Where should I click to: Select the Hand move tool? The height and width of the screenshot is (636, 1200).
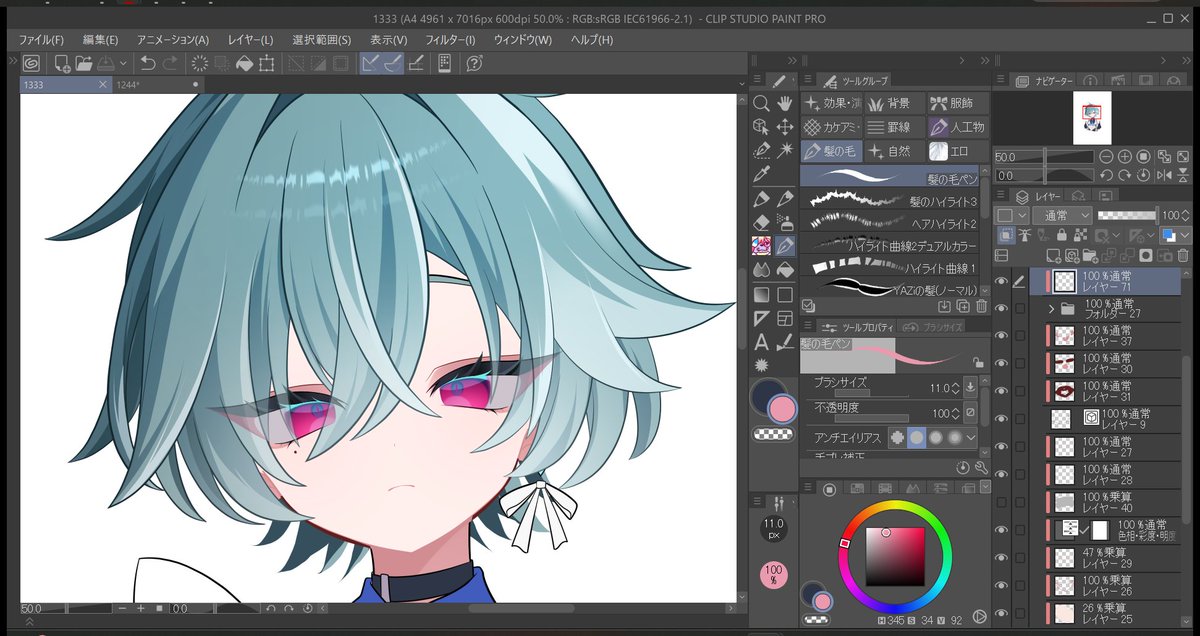click(x=785, y=103)
